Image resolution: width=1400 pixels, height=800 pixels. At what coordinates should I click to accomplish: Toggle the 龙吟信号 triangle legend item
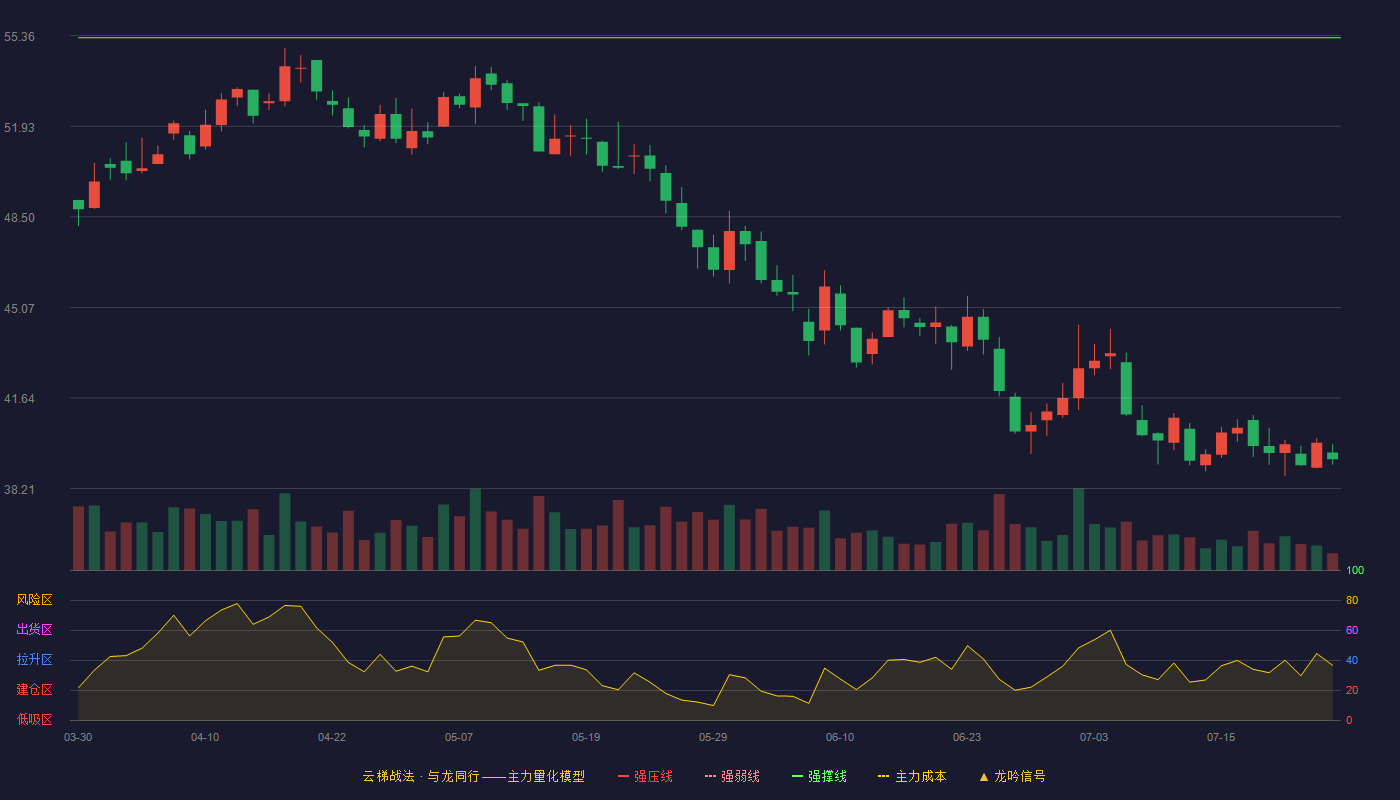(x=1012, y=776)
